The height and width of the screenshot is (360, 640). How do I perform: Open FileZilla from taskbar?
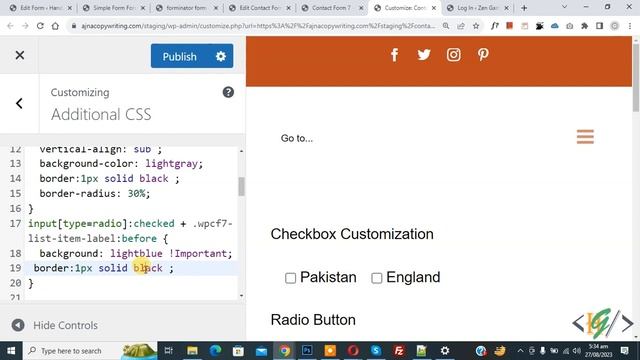(399, 351)
